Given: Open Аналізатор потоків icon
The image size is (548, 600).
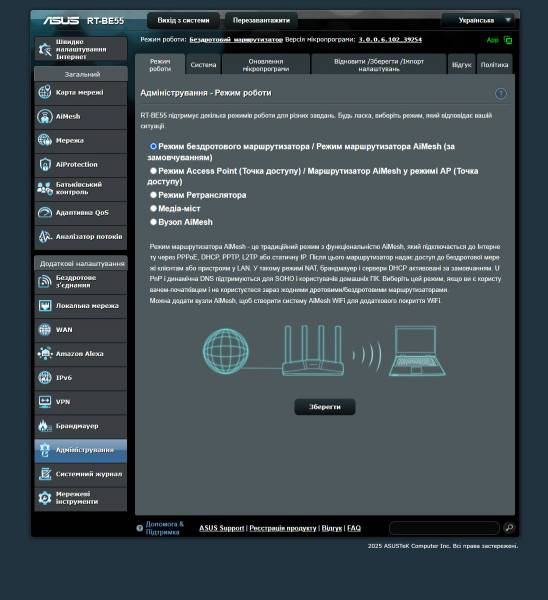Looking at the screenshot, I should [45, 236].
